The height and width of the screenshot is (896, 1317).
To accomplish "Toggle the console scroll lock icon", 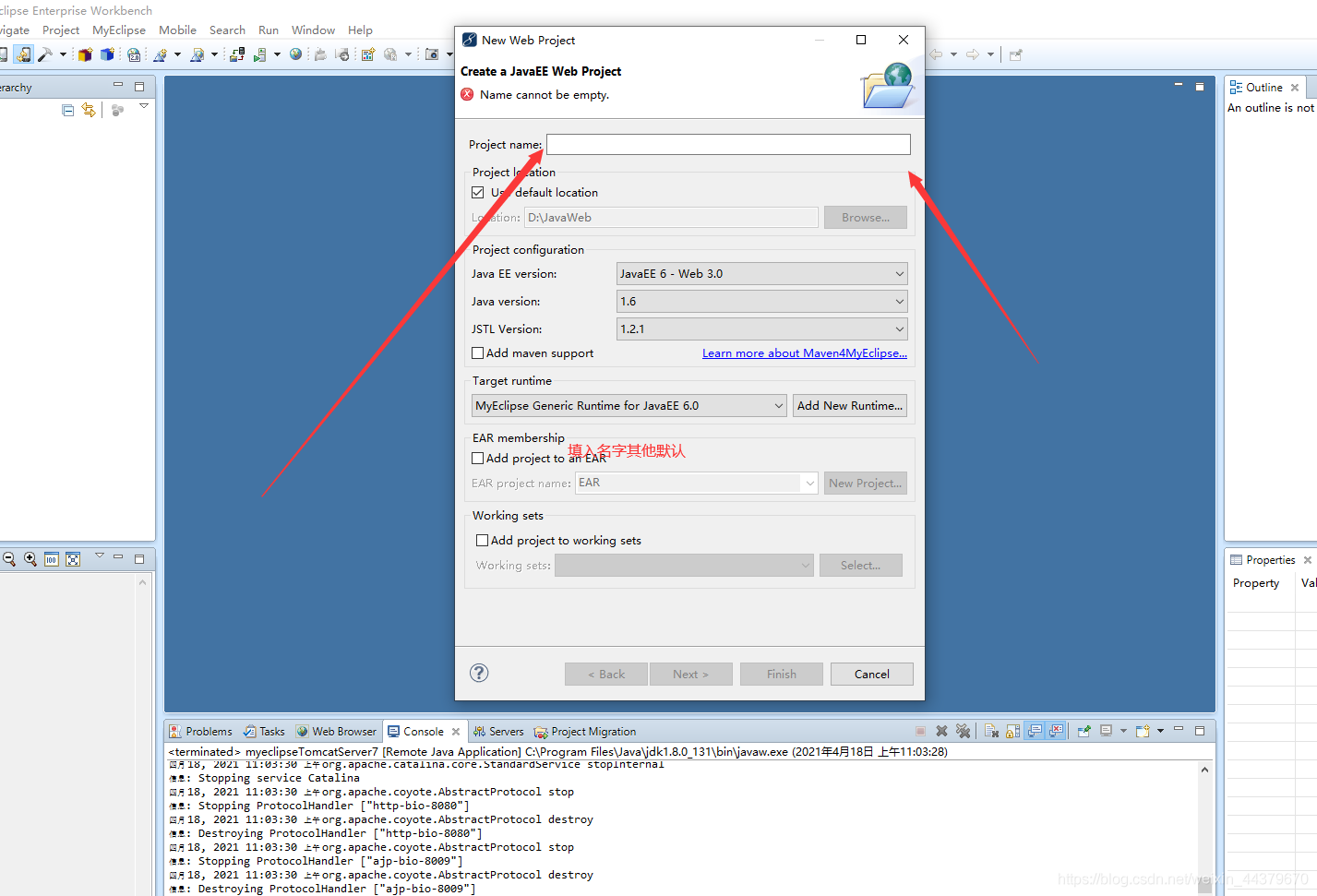I will click(1012, 731).
